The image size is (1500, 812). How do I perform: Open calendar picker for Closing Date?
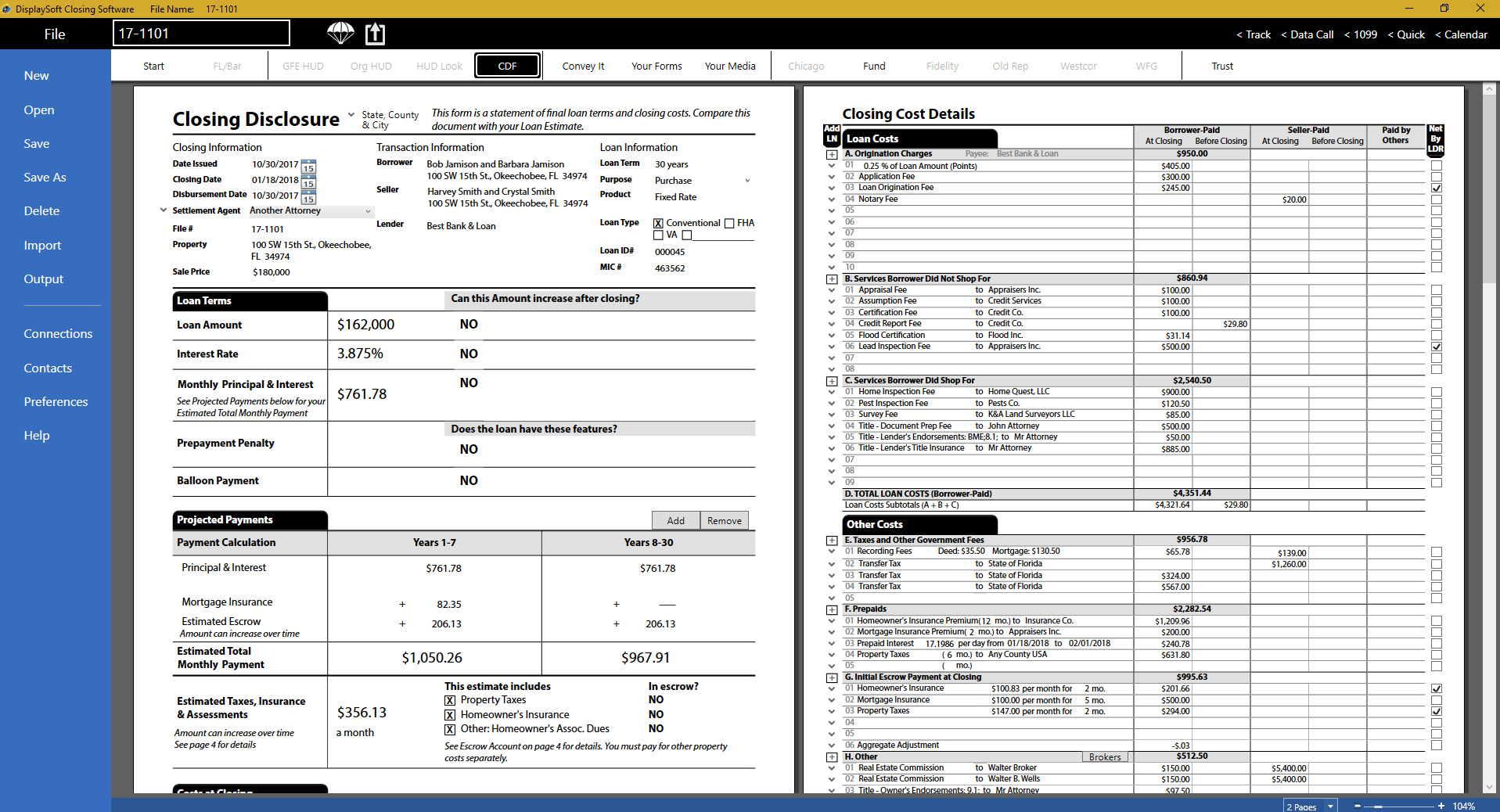pos(308,181)
